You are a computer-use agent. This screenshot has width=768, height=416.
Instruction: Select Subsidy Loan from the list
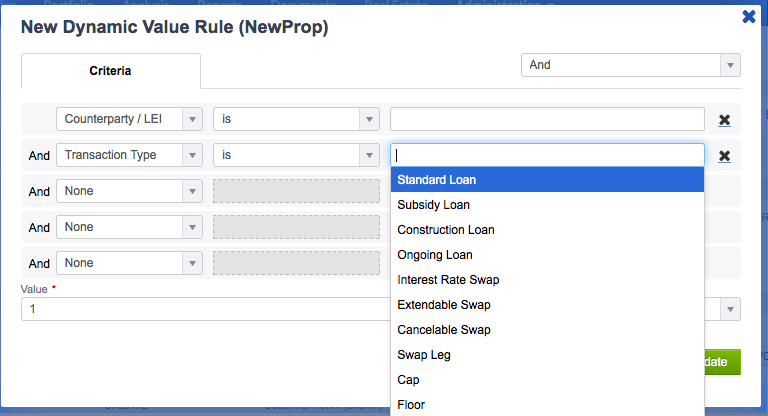tap(547, 205)
